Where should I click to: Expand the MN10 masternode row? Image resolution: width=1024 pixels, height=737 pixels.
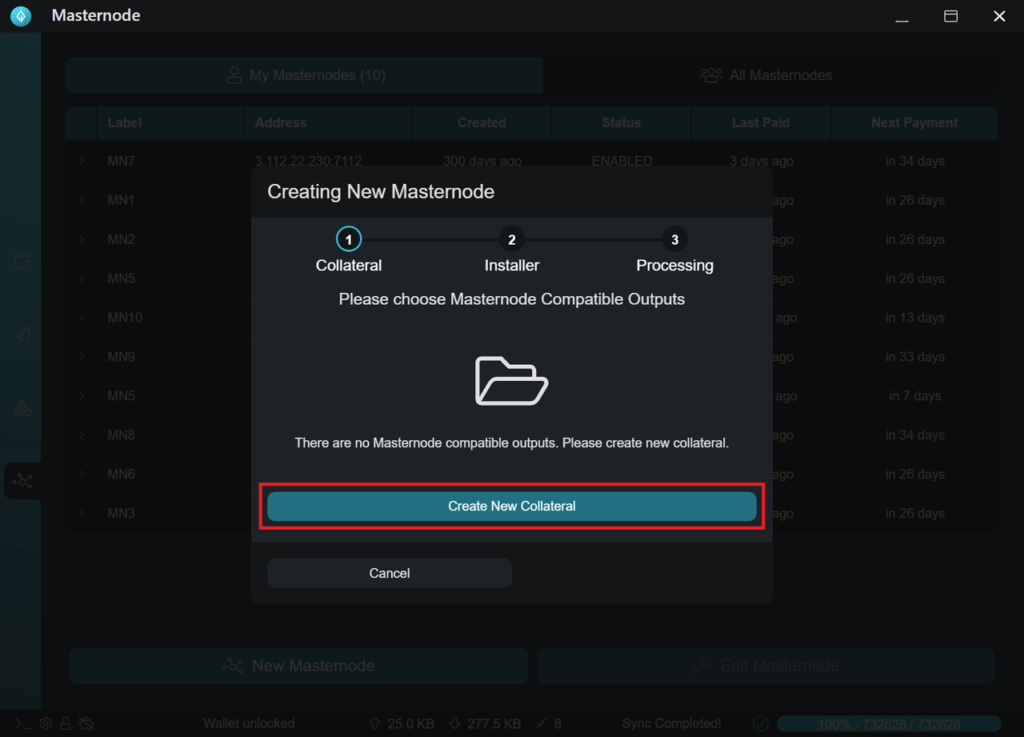point(81,317)
